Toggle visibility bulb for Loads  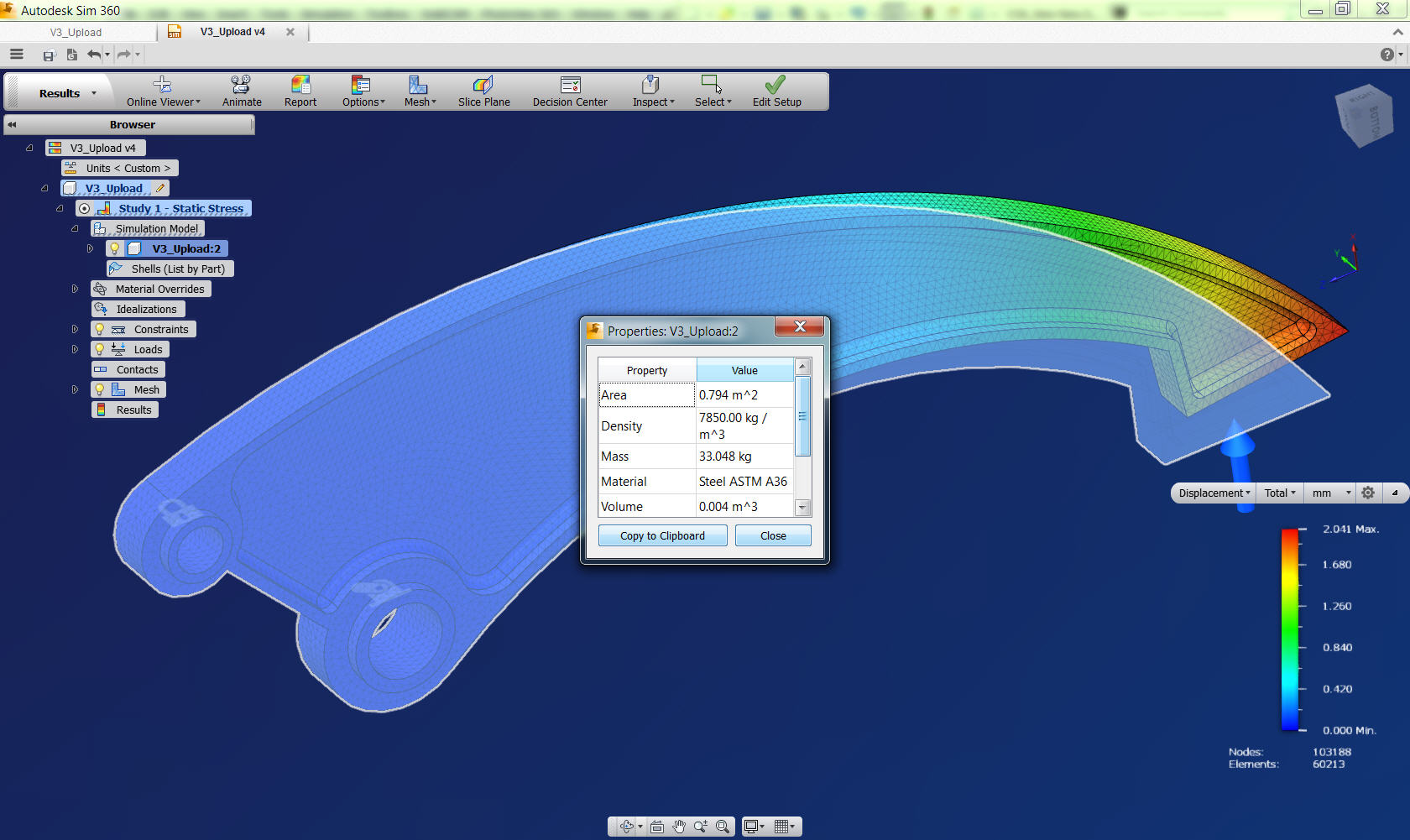point(99,349)
